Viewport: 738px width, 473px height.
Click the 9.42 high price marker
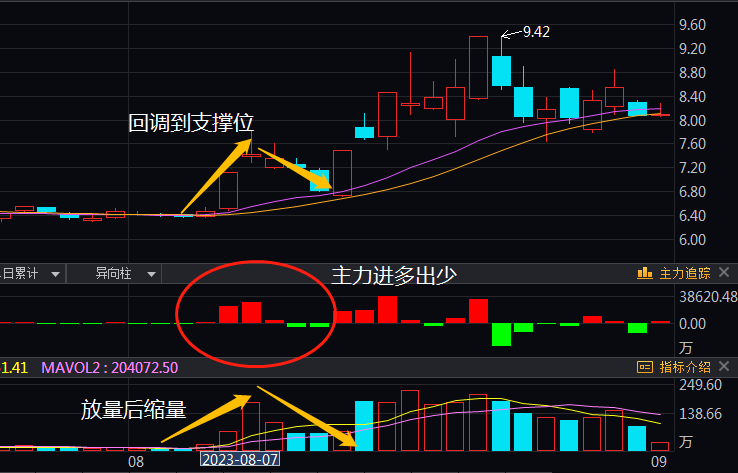pos(536,32)
